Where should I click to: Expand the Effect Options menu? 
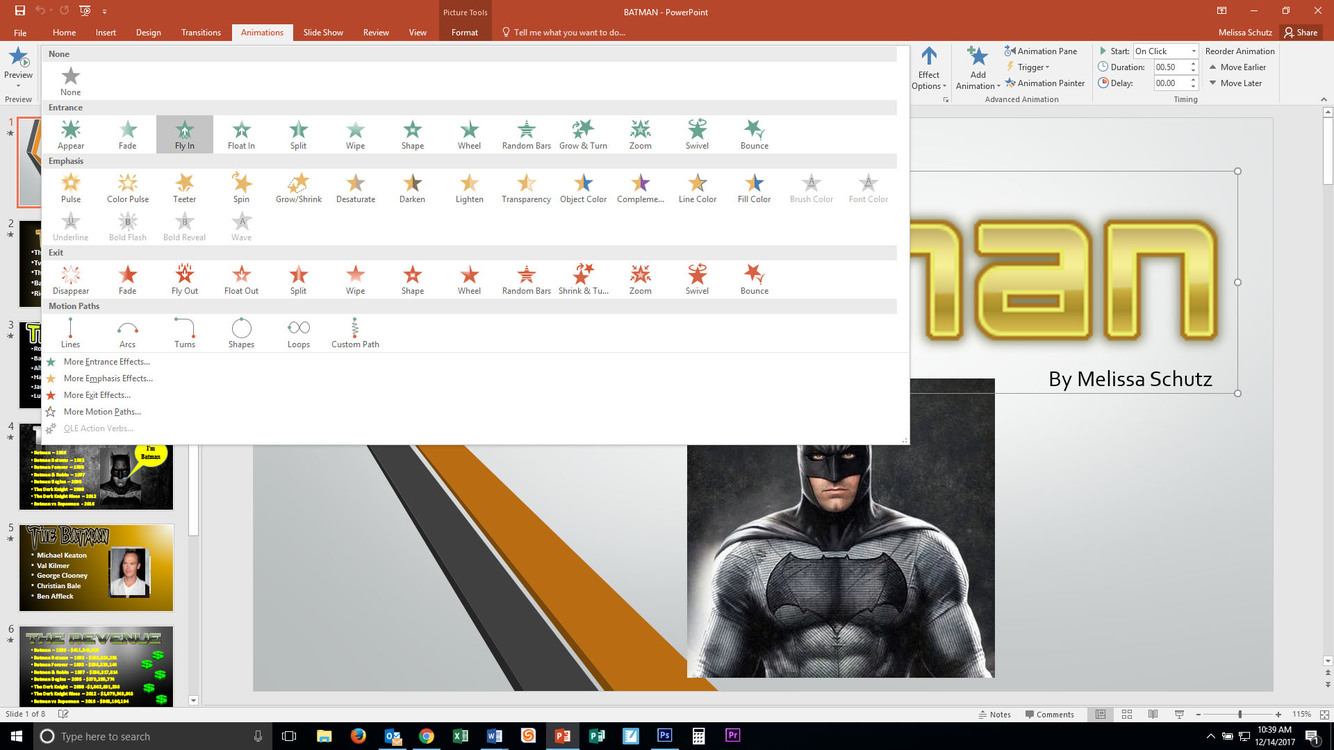pyautogui.click(x=929, y=68)
